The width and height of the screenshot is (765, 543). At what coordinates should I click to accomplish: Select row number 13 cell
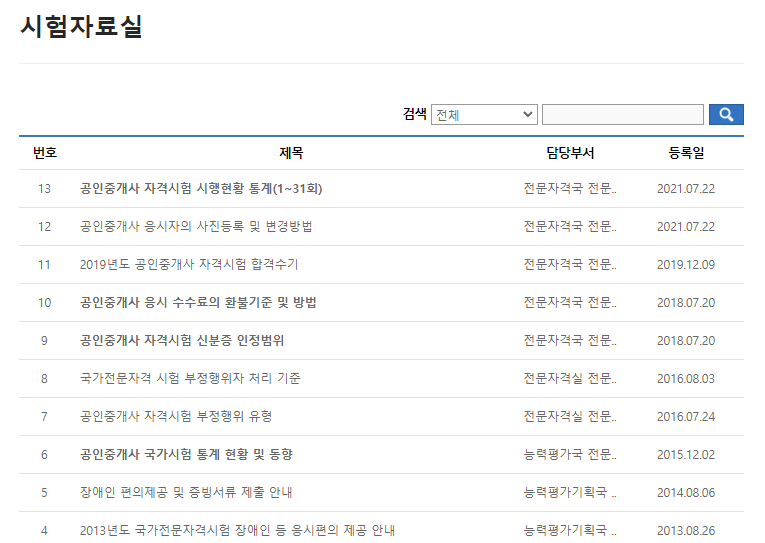click(x=44, y=189)
